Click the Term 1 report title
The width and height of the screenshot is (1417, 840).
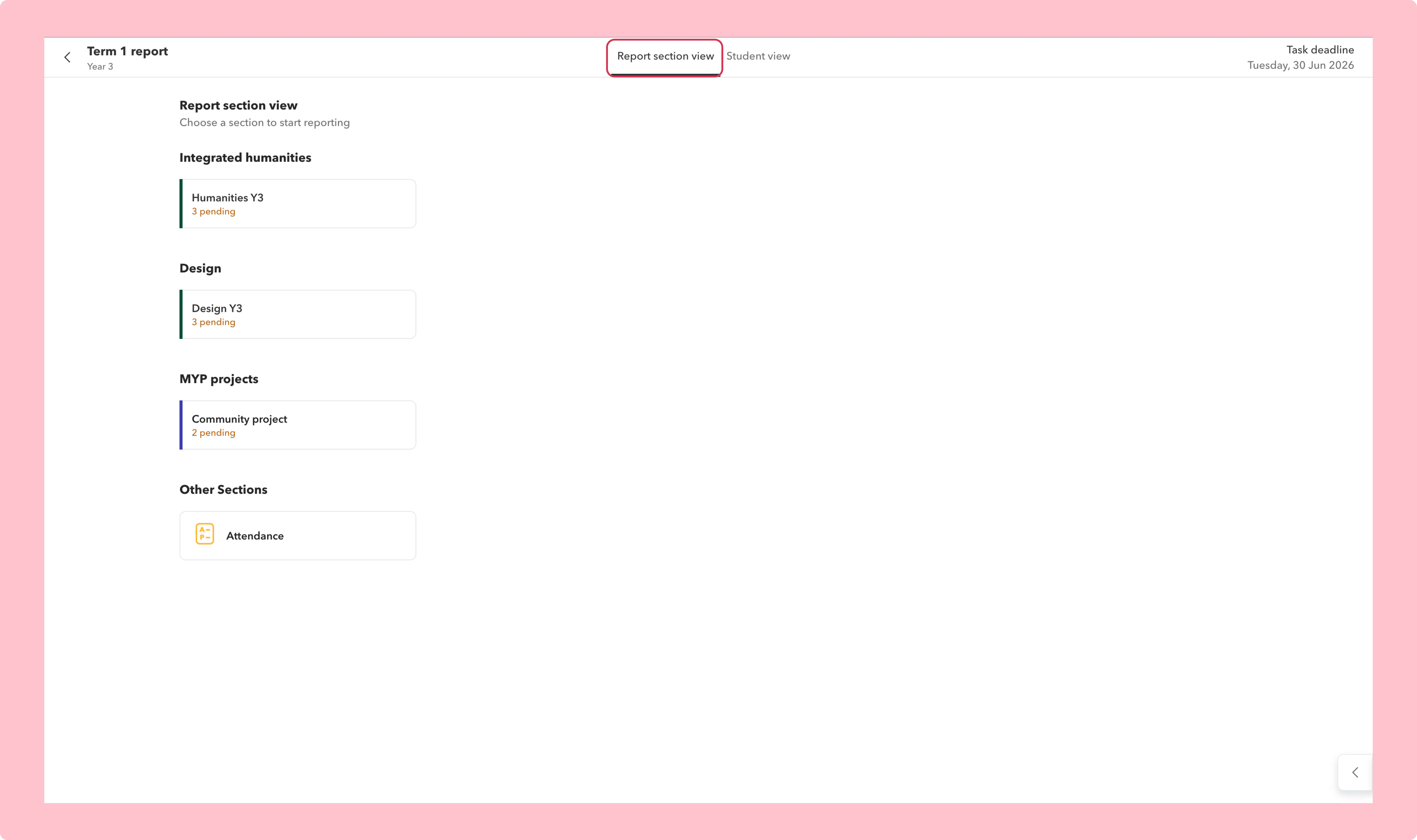pos(128,51)
